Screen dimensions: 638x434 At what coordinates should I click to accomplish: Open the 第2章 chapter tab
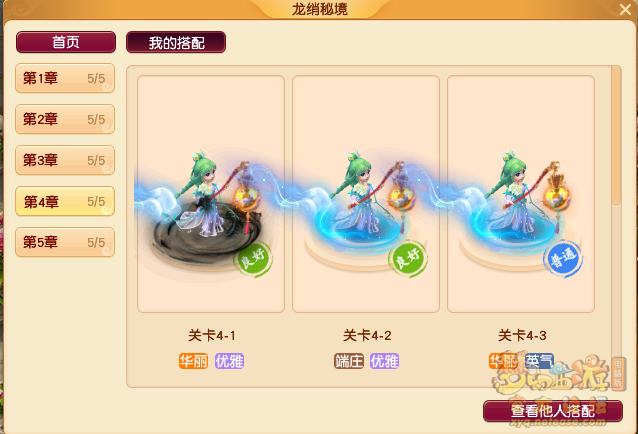(65, 119)
